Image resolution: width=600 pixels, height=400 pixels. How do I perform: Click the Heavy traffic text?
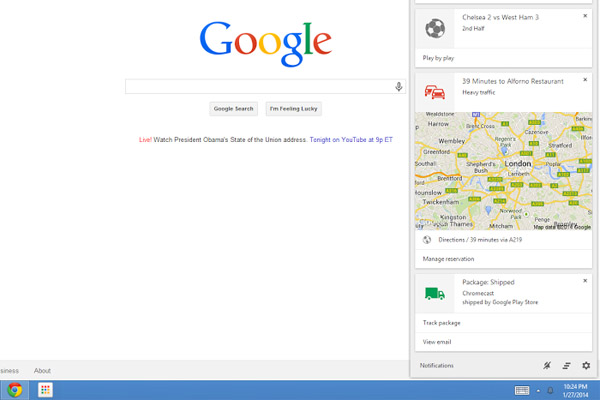[478, 92]
